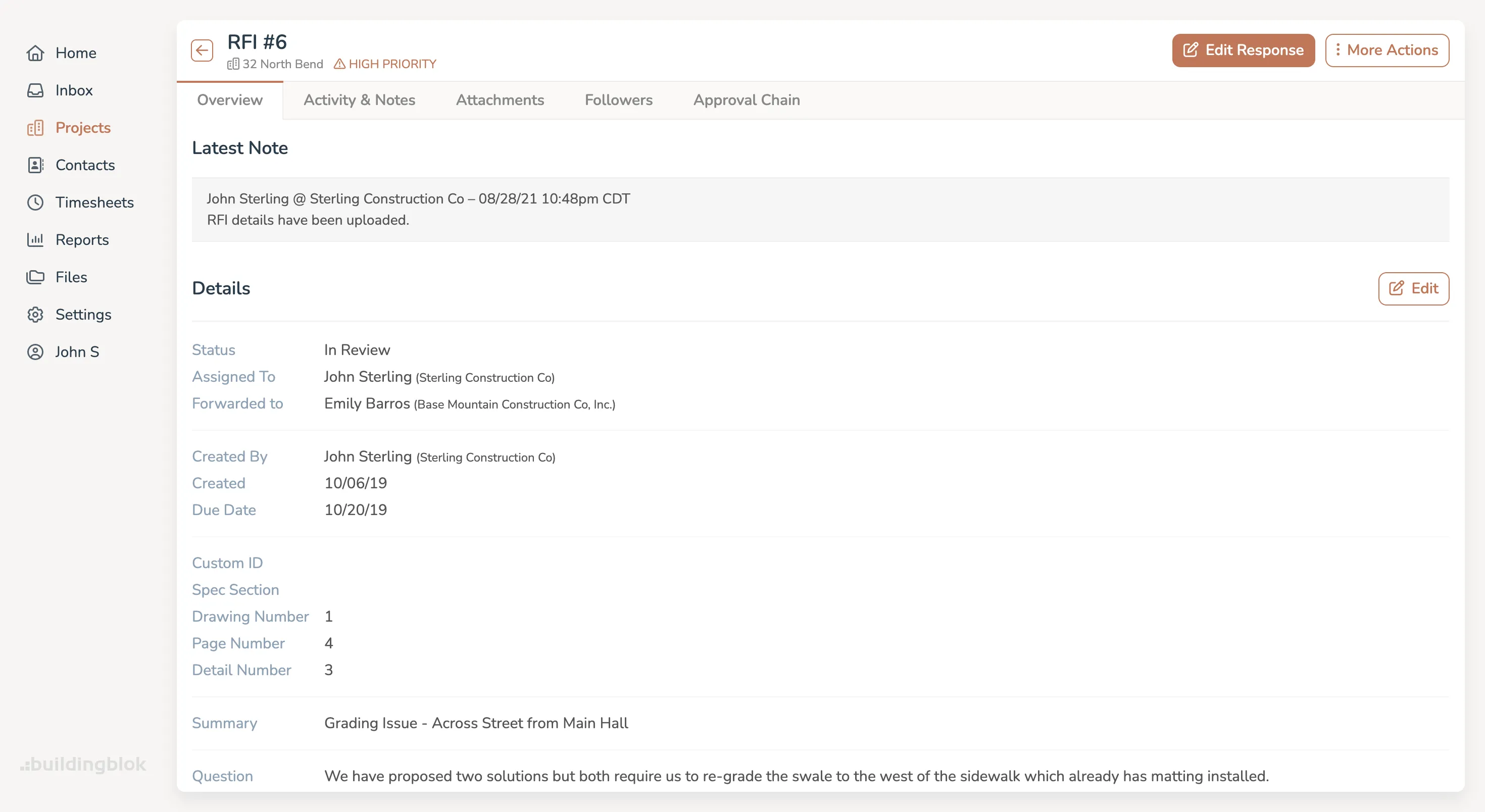
Task: Open the John S profile avatar
Action: coord(36,351)
